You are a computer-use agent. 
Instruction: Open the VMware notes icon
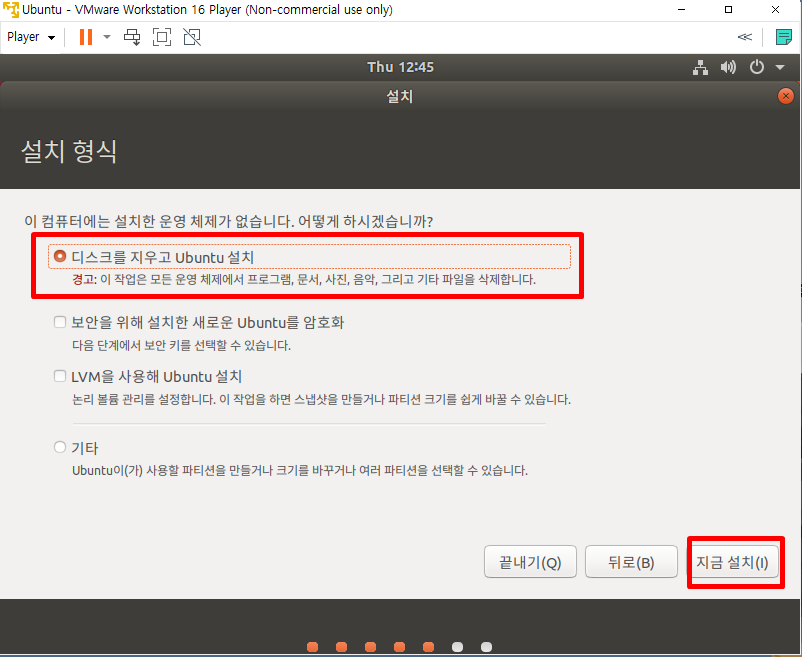(784, 37)
